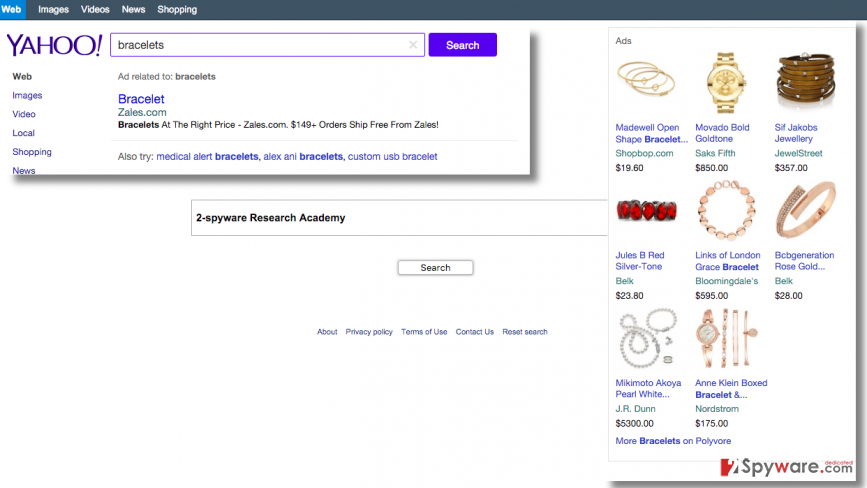Open Links of London Grace Bracelet title

[x=728, y=261]
